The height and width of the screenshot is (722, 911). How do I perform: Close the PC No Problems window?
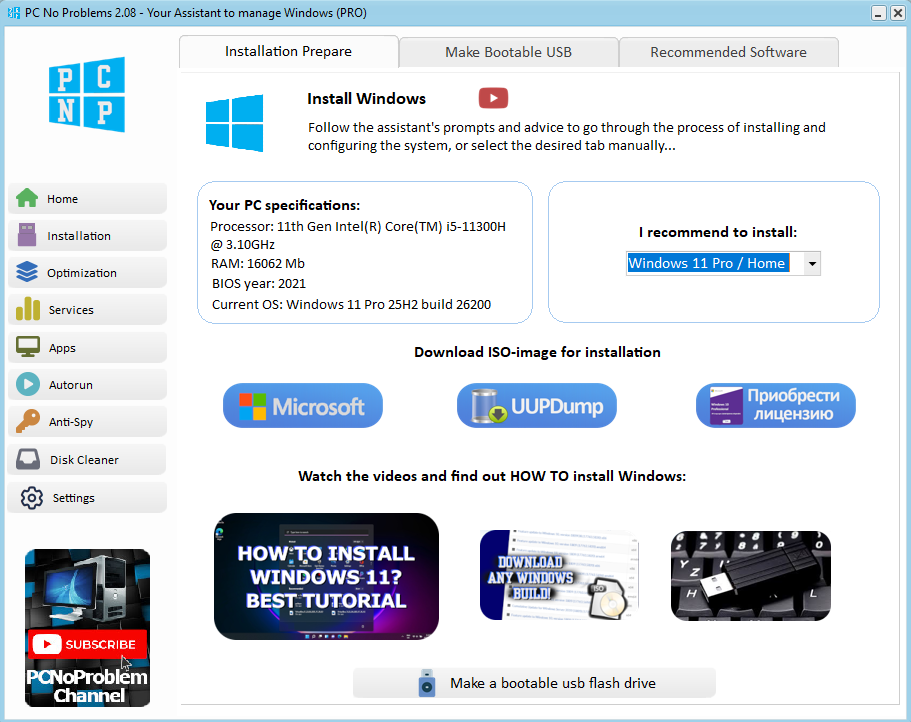[898, 13]
